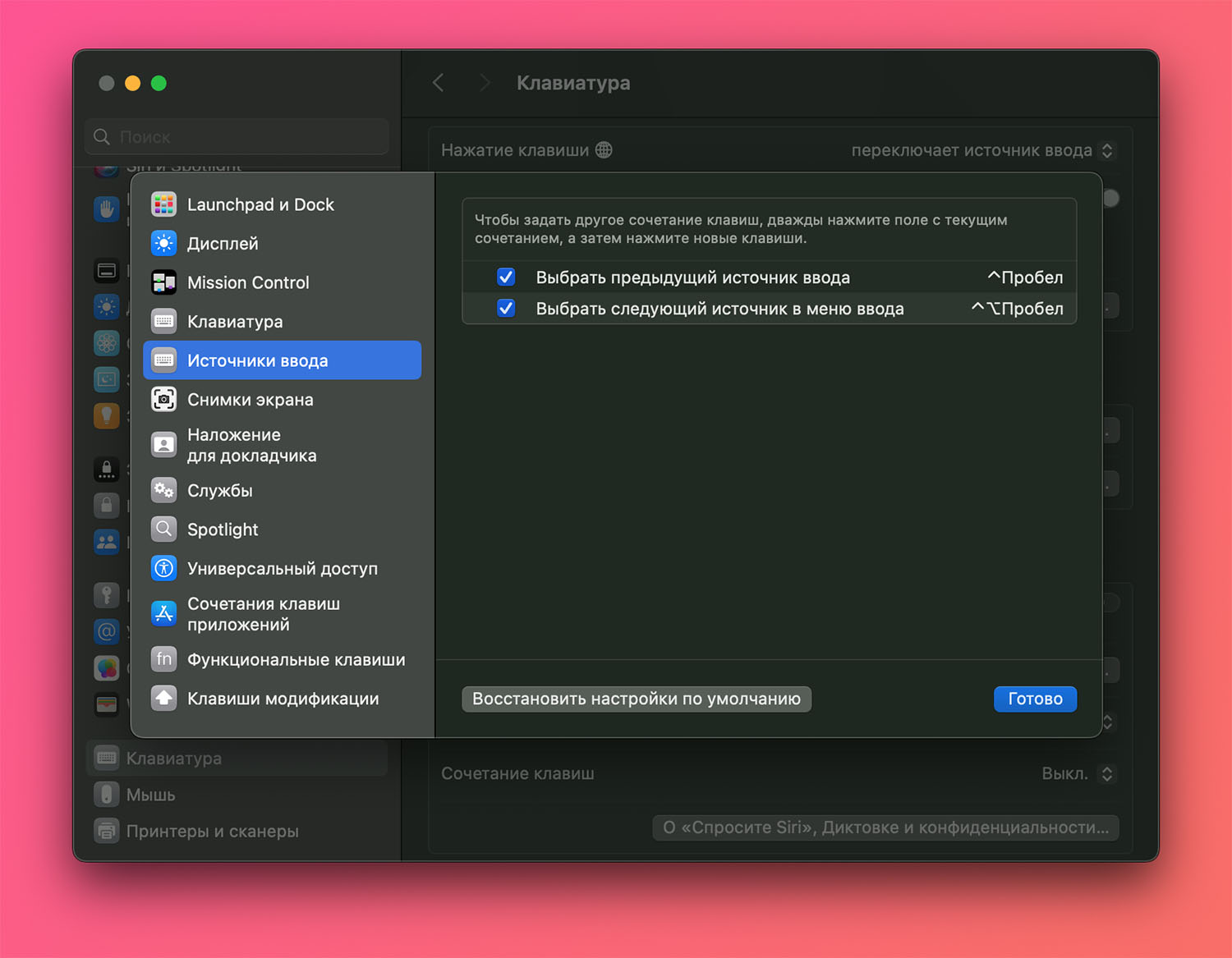The image size is (1232, 958).
Task: Select Наложение для докладчика in the list
Action: pyautogui.click(x=251, y=445)
